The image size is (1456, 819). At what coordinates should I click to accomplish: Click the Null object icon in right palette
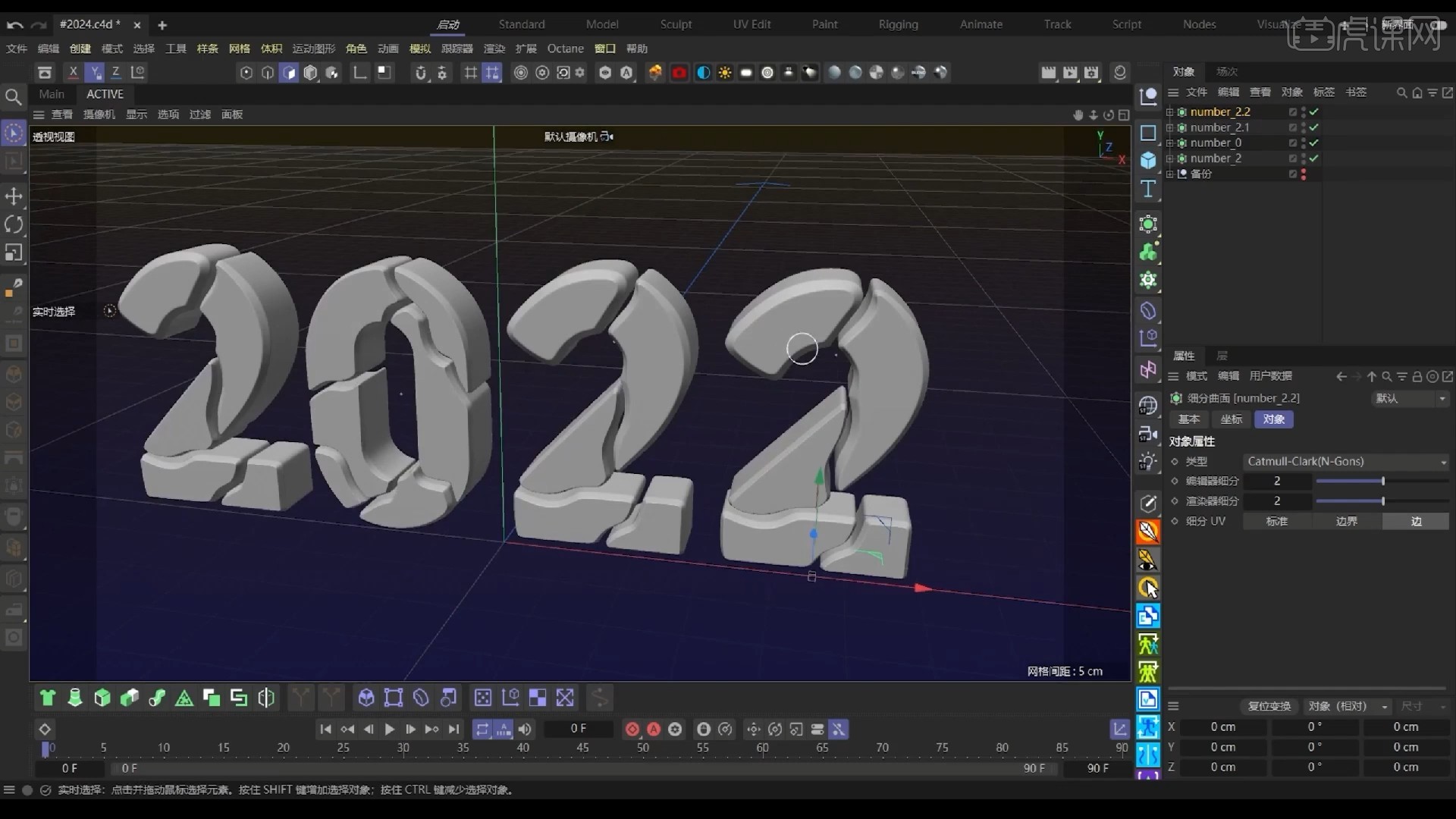tap(1148, 96)
